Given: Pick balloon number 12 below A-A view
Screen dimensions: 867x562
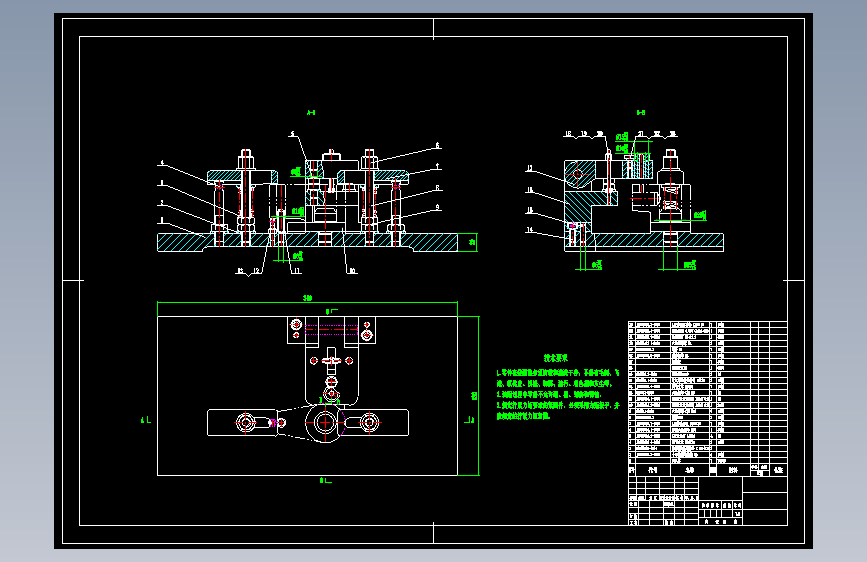Looking at the screenshot, I should click(x=257, y=271).
